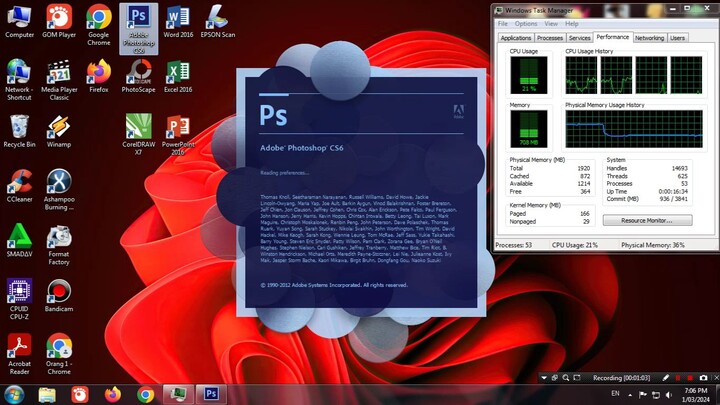720x405 pixels.
Task: Select the Orang 1 - Chrome shortcut
Action: pyautogui.click(x=59, y=354)
